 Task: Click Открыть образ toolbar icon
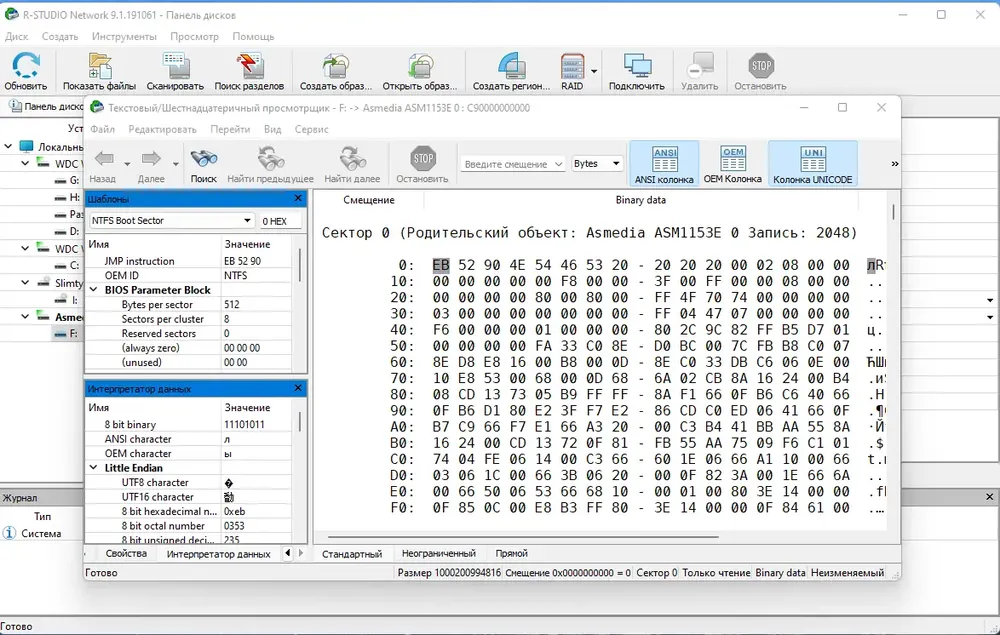pyautogui.click(x=420, y=66)
